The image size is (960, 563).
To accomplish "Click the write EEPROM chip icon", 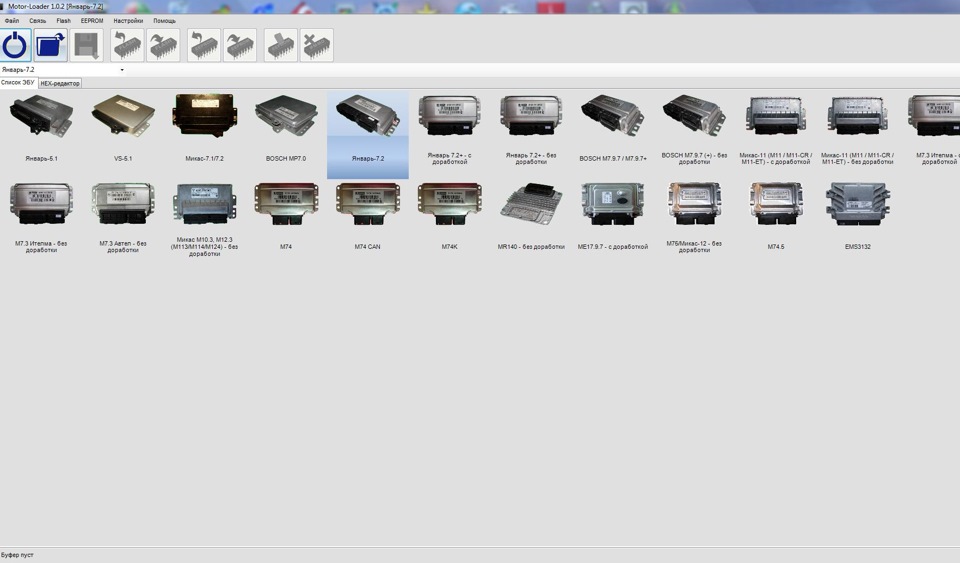I will pyautogui.click(x=240, y=45).
